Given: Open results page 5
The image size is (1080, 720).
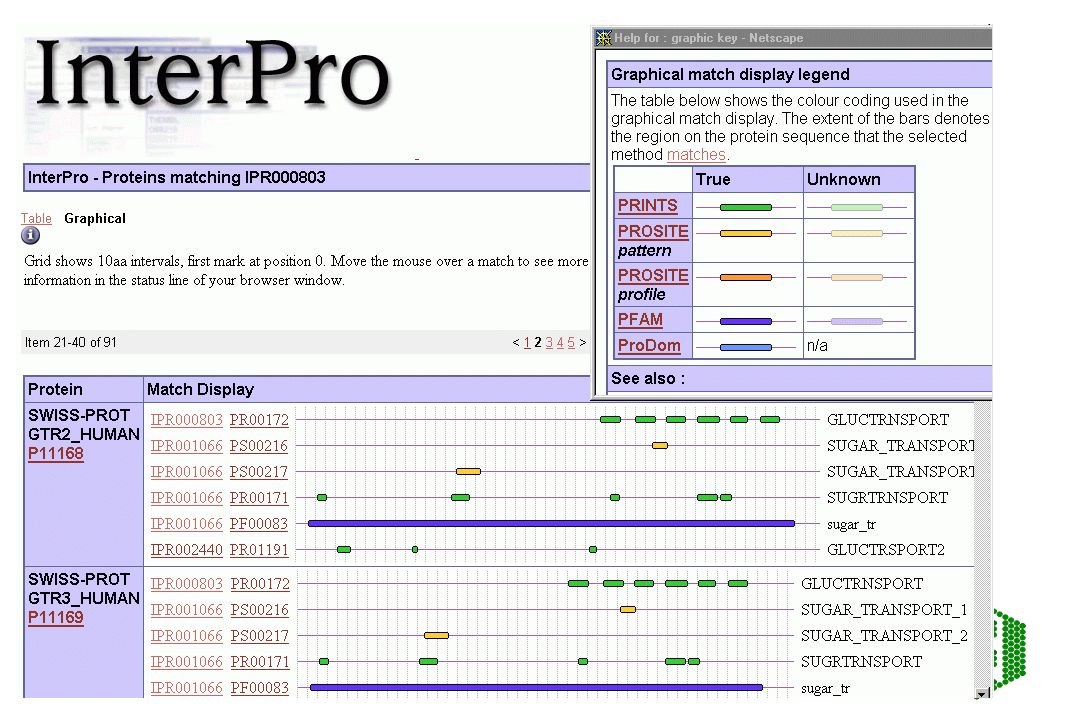Looking at the screenshot, I should click(571, 342).
